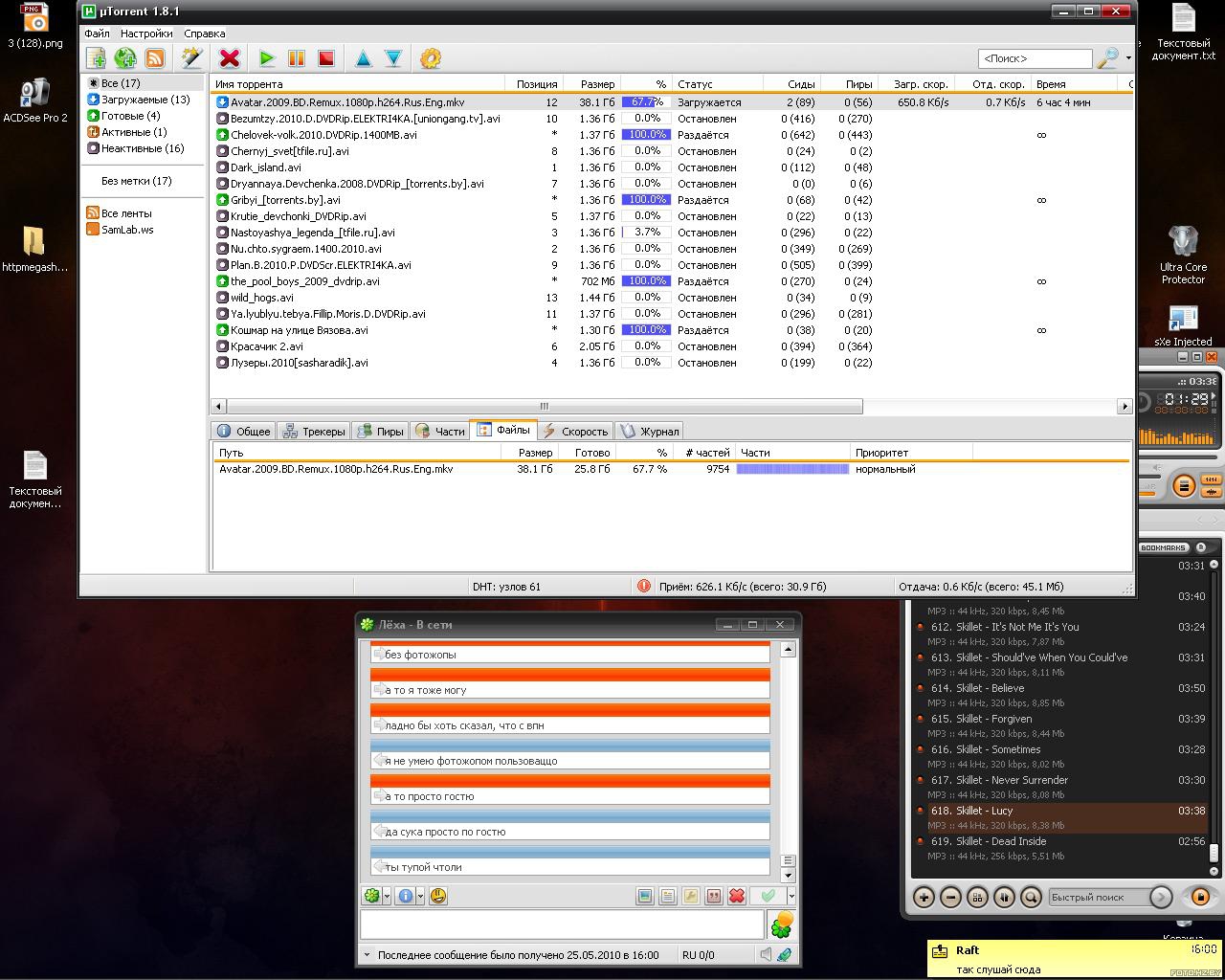Click the send message flower button

point(782,924)
